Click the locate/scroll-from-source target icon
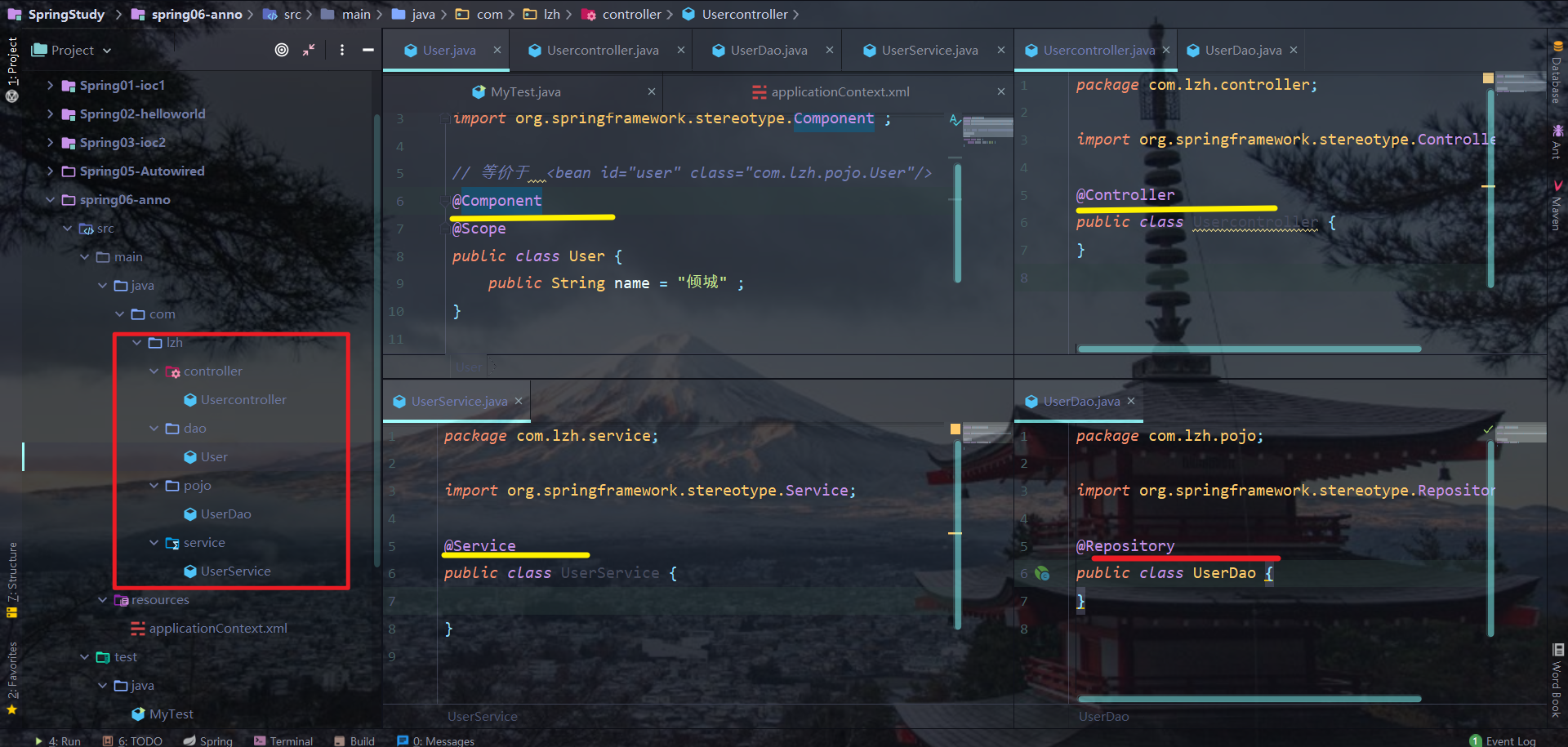Viewport: 1568px width, 747px height. coord(282,50)
